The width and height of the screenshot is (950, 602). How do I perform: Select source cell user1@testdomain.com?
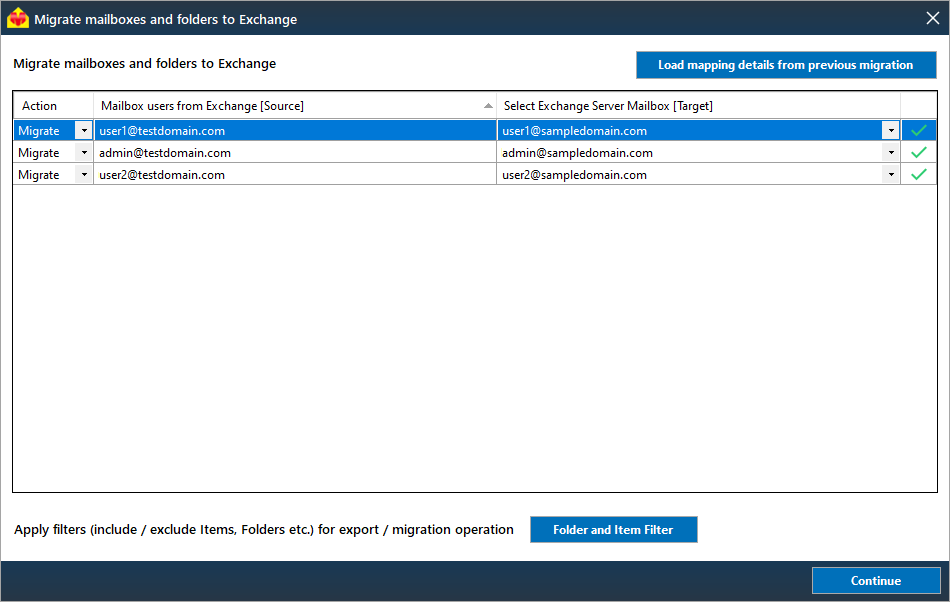[x=295, y=131]
